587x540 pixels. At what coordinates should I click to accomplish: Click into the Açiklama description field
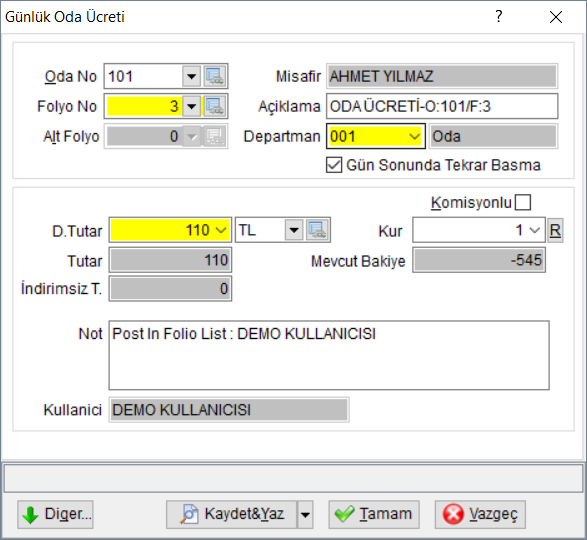pos(442,106)
